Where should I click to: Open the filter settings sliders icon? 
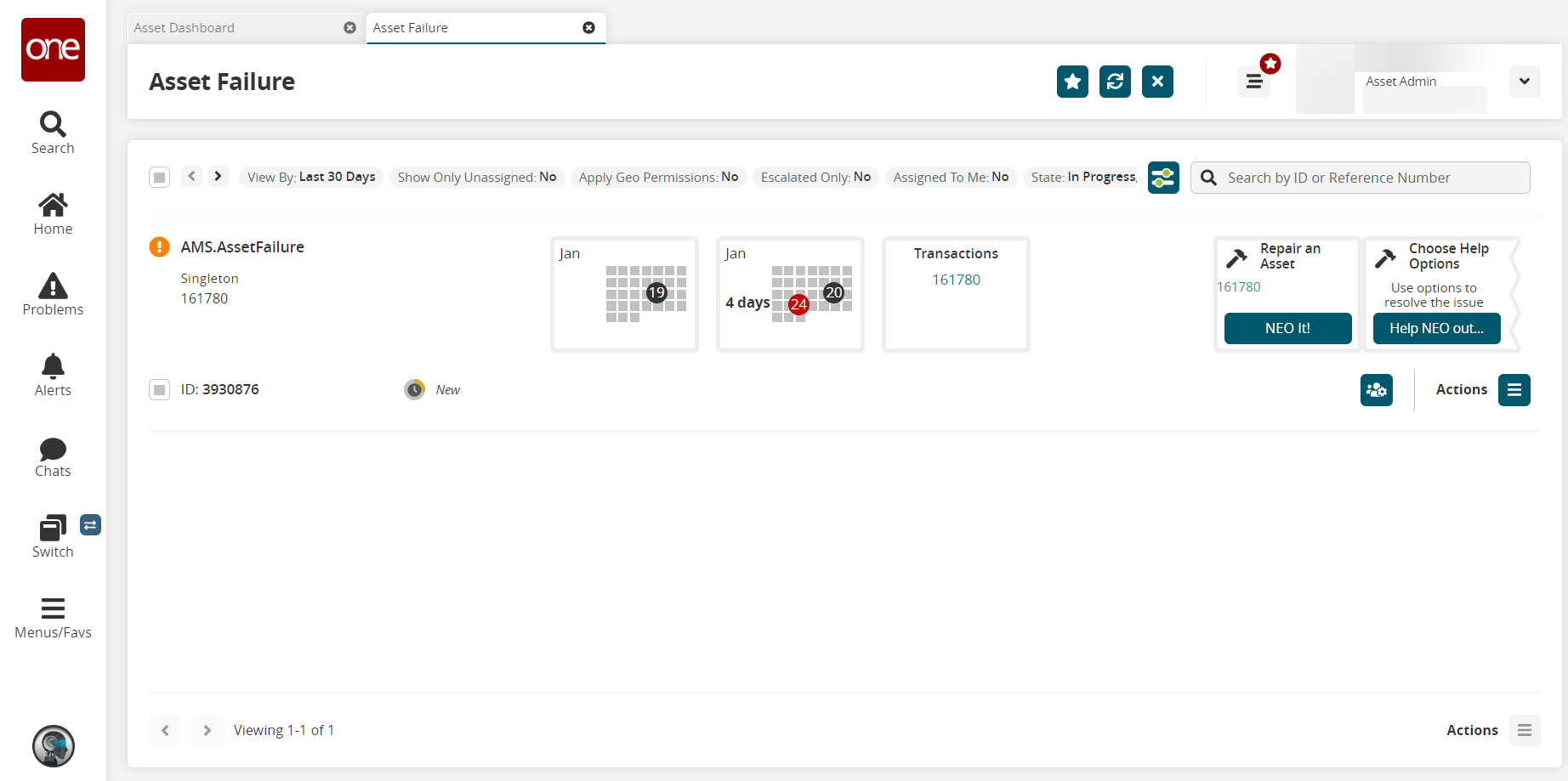[1163, 178]
